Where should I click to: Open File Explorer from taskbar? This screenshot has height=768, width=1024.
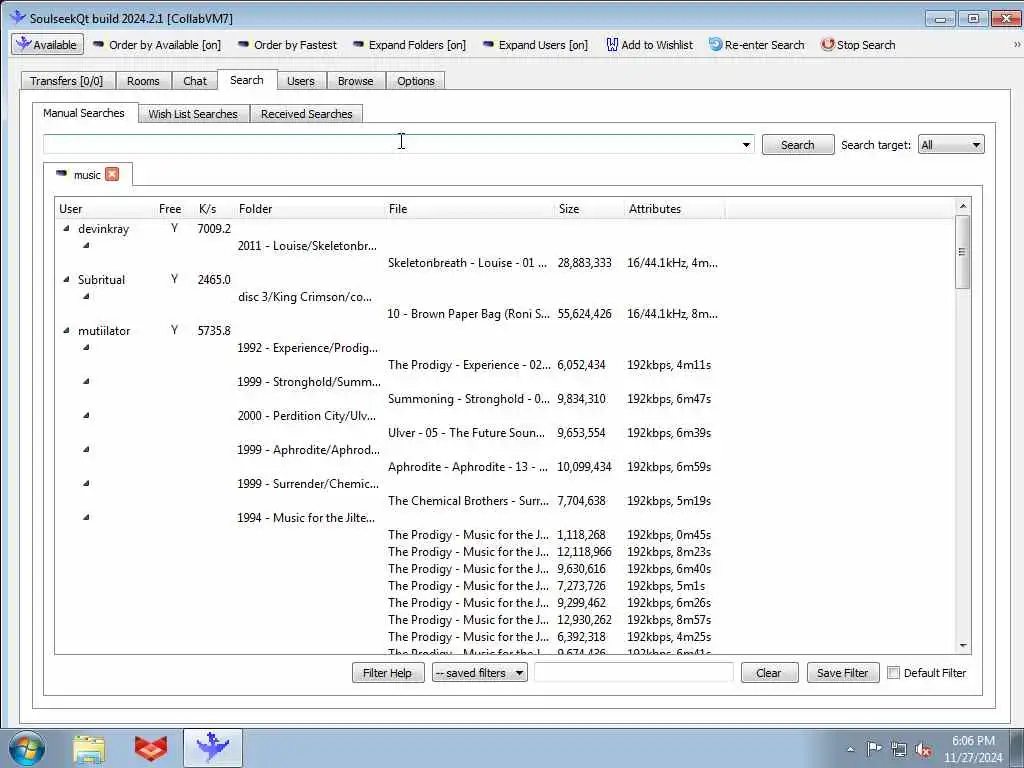[x=89, y=748]
